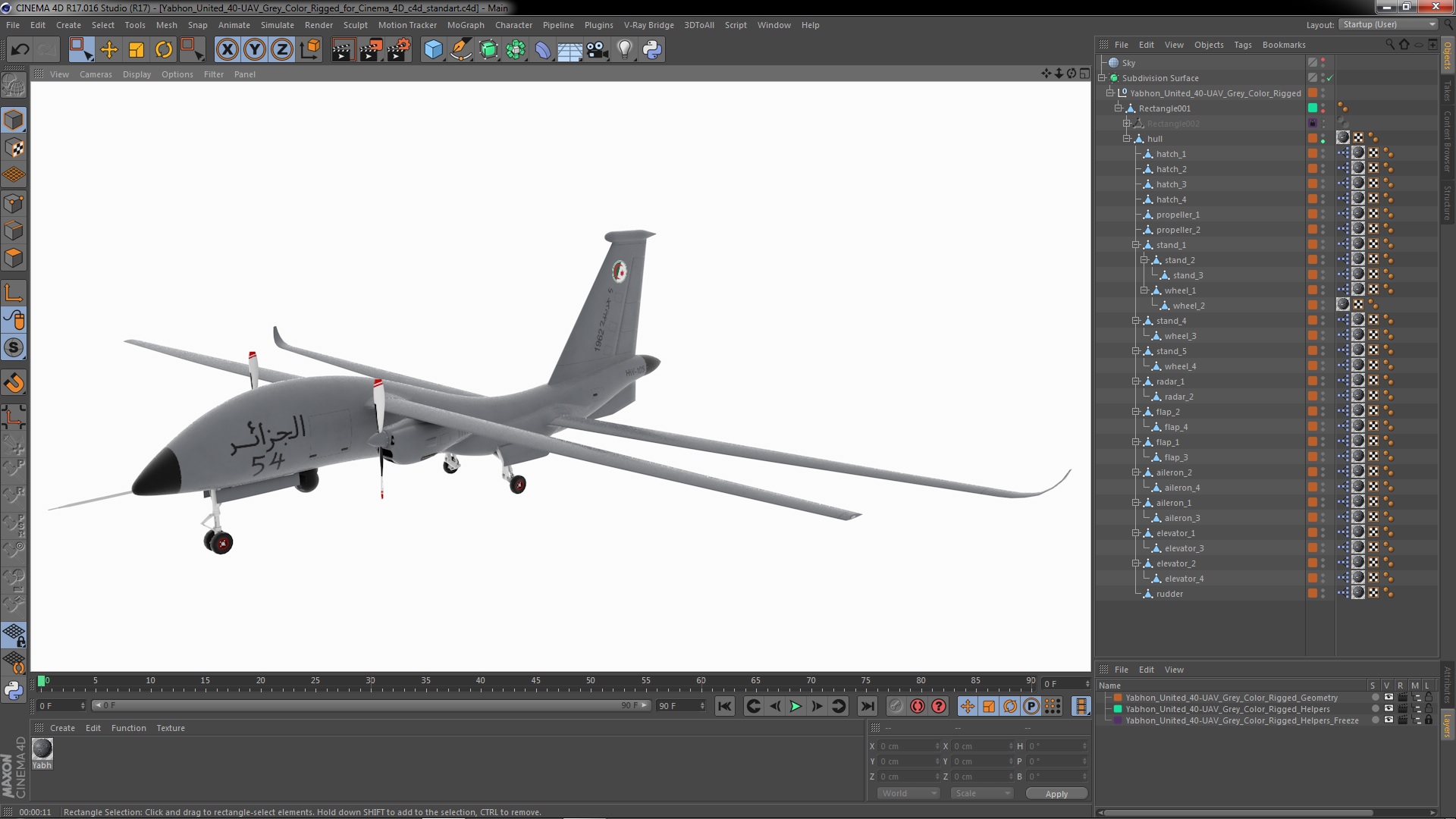Screen dimensions: 1456x819
Task: Open Edit Render Settings icon
Action: click(x=398, y=50)
